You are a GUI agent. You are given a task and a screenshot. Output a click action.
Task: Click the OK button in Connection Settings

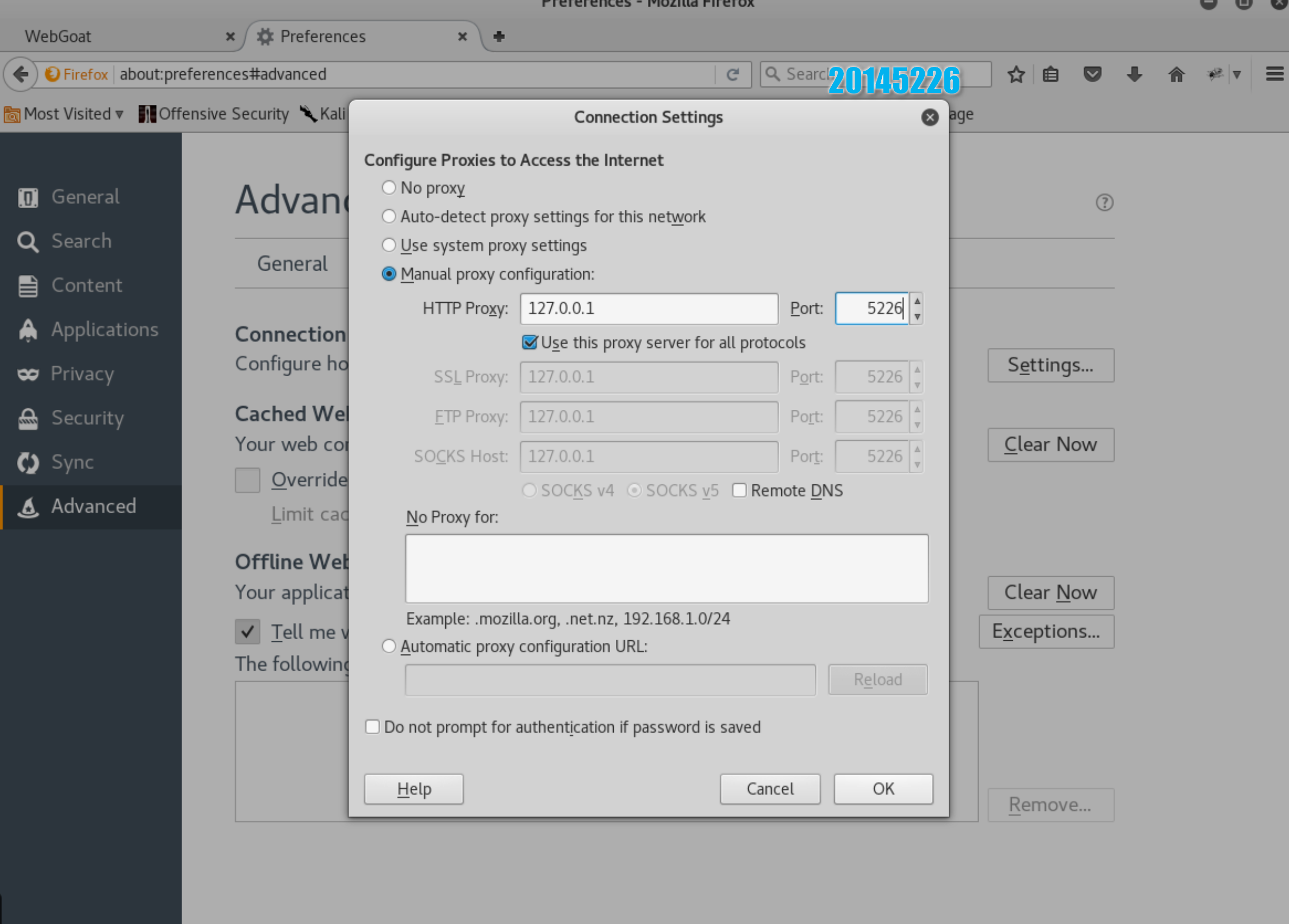(x=883, y=789)
